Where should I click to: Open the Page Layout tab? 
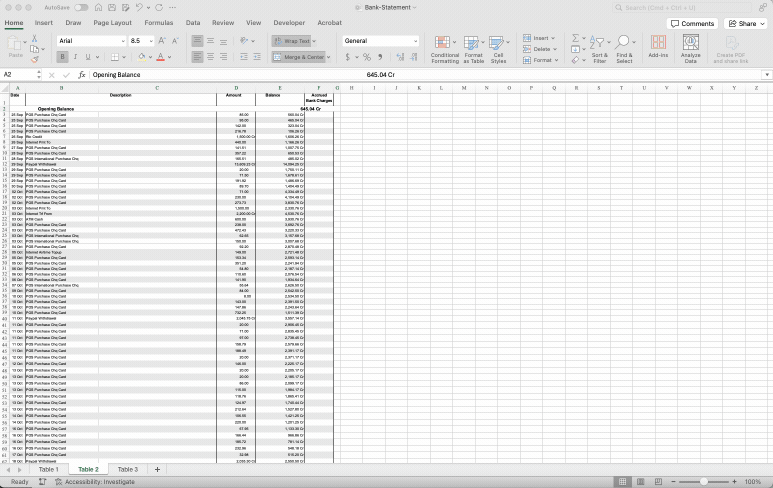(112, 23)
